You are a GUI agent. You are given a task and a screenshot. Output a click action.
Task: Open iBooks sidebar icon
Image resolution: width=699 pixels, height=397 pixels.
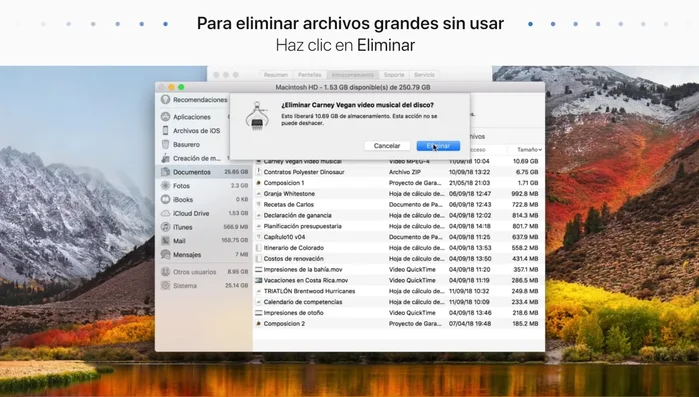[x=165, y=200]
